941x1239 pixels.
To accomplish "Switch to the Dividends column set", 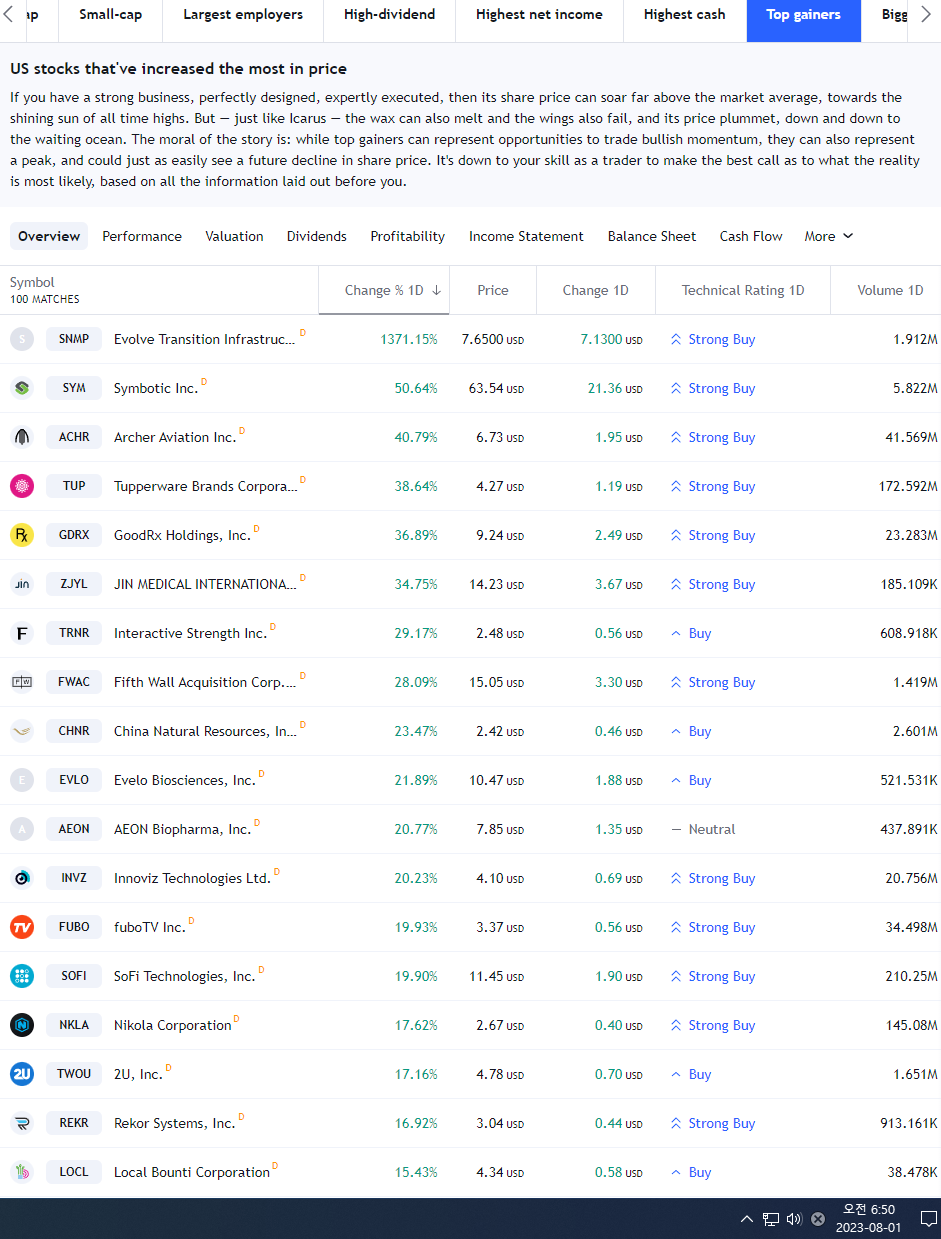I will [316, 236].
